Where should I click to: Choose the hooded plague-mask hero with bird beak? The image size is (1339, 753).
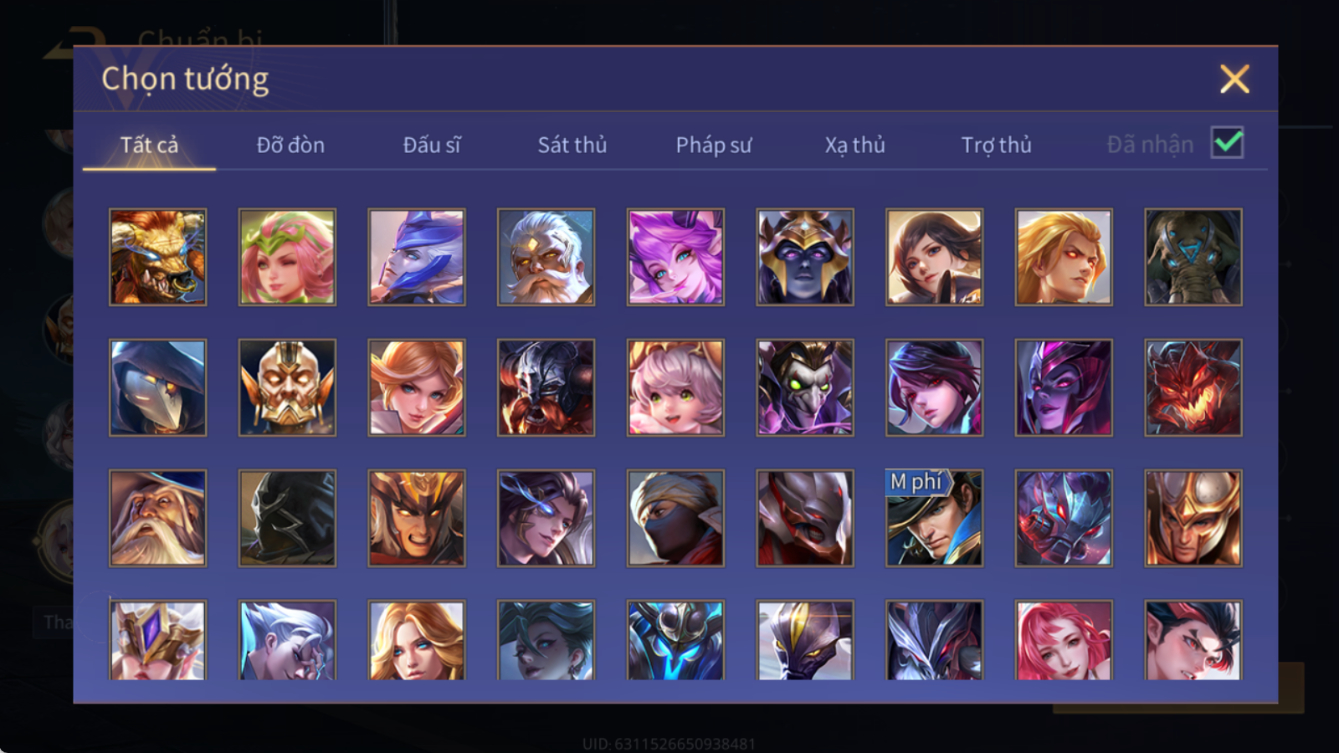click(x=158, y=388)
